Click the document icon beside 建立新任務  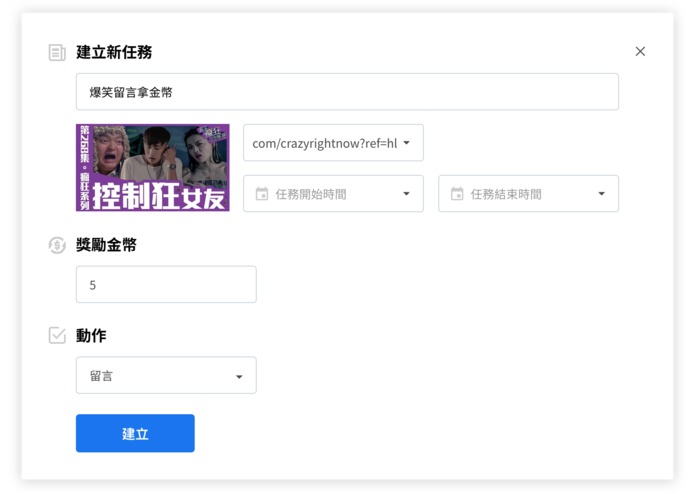57,52
